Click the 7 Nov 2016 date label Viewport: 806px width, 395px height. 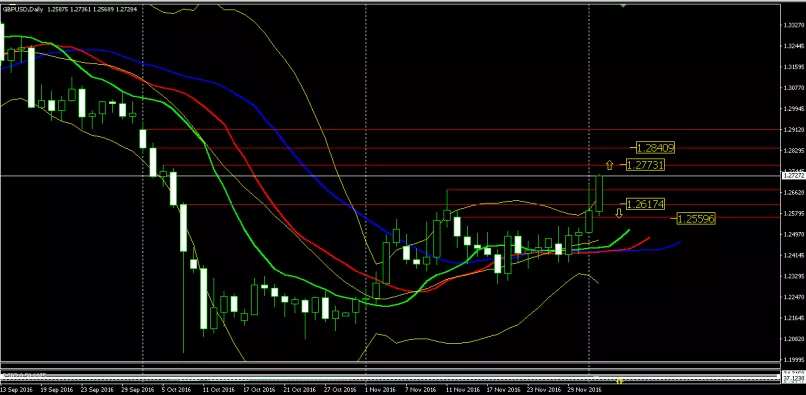pyautogui.click(x=421, y=390)
